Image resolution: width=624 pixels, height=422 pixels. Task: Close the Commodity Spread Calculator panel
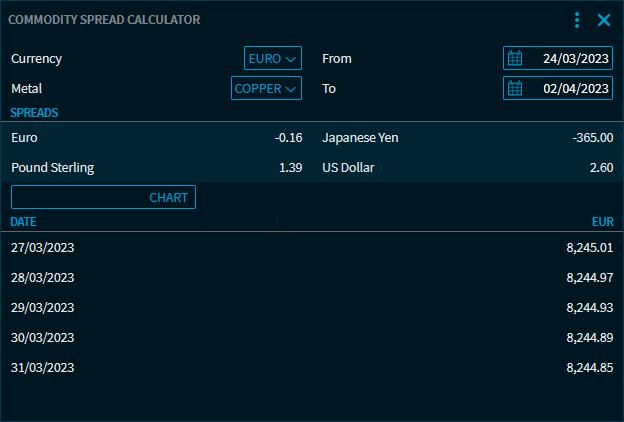pos(604,20)
